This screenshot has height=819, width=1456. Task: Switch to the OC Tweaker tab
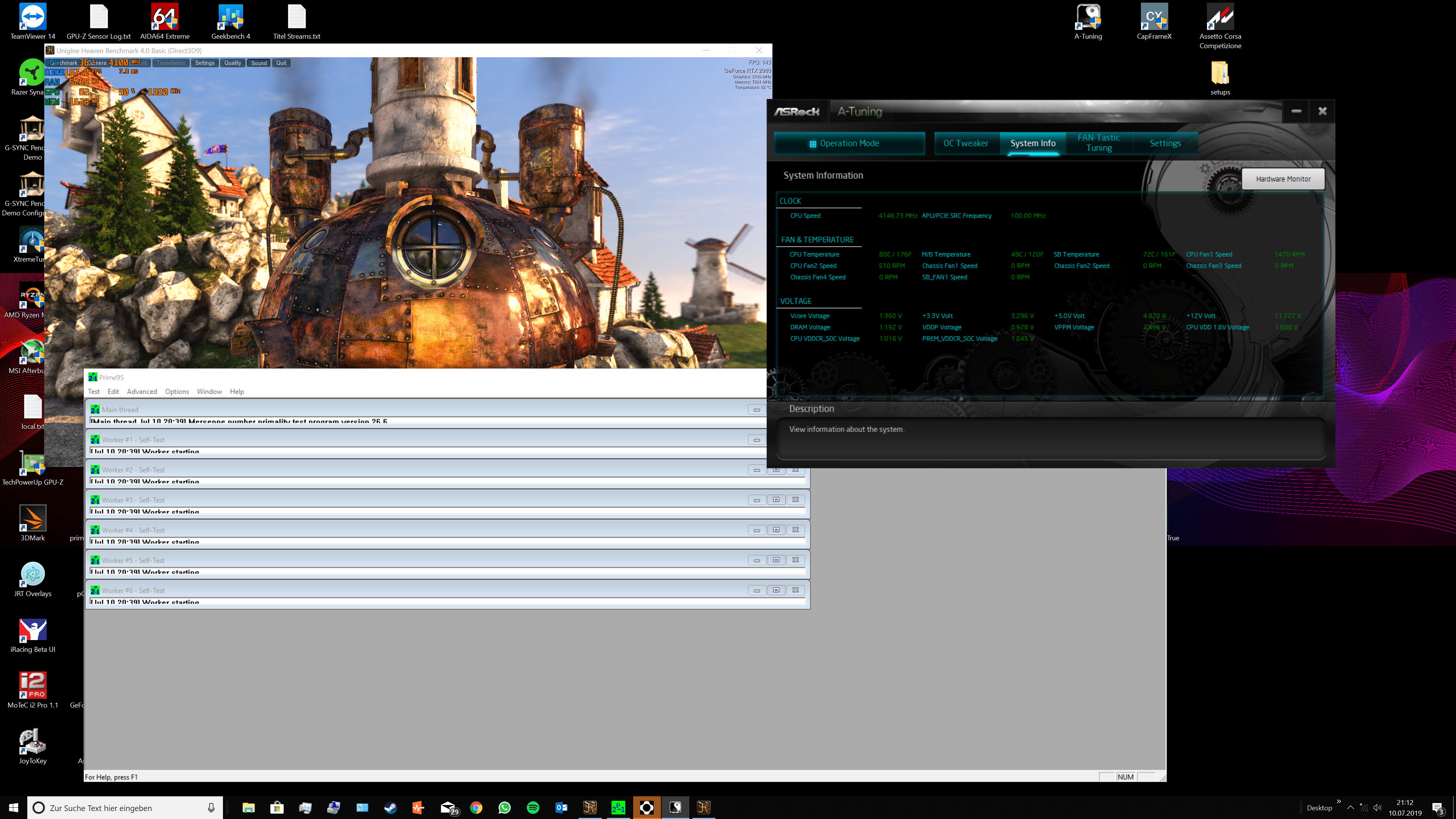coord(965,143)
